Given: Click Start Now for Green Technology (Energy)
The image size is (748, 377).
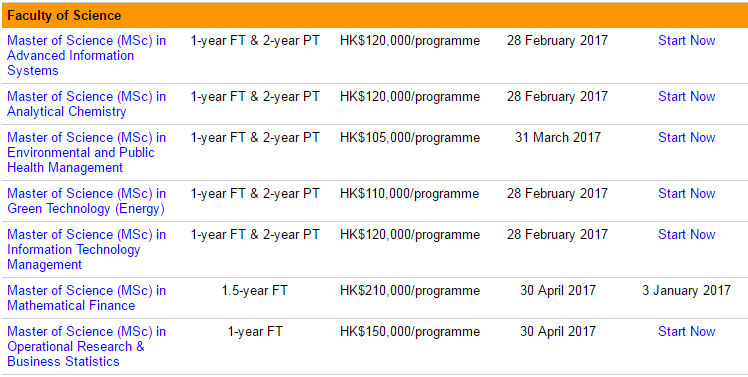Looking at the screenshot, I should 686,193.
